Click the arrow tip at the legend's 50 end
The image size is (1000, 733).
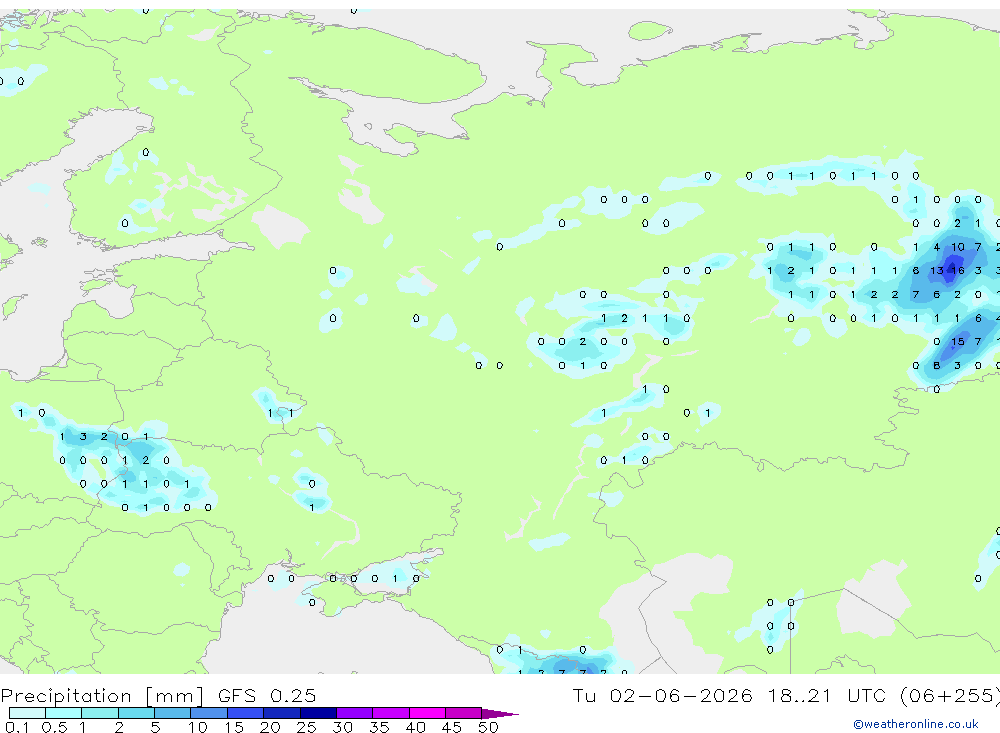[x=501, y=713]
